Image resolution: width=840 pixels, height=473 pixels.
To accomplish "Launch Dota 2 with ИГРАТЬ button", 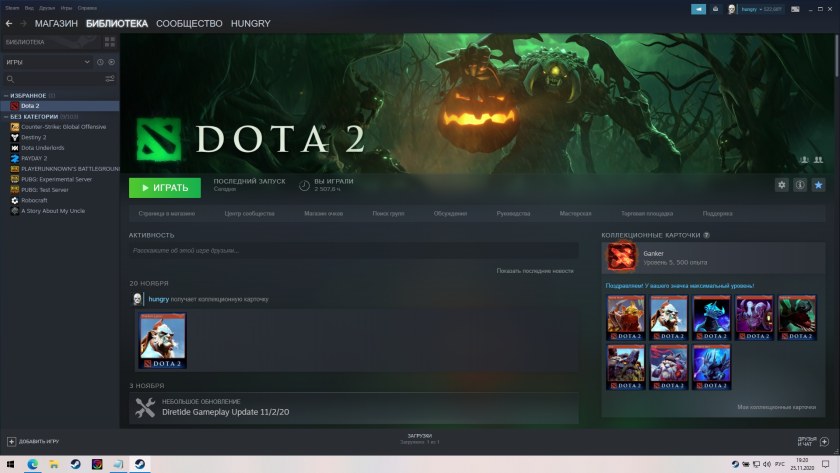I will click(x=165, y=187).
